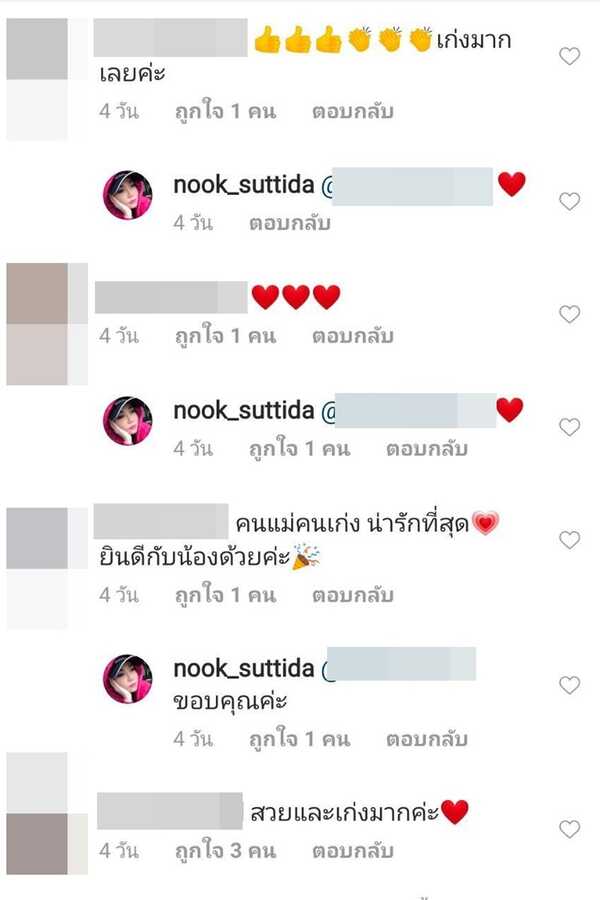
Task: Tap the heart next to nook_suttida's second reply
Action: click(569, 427)
